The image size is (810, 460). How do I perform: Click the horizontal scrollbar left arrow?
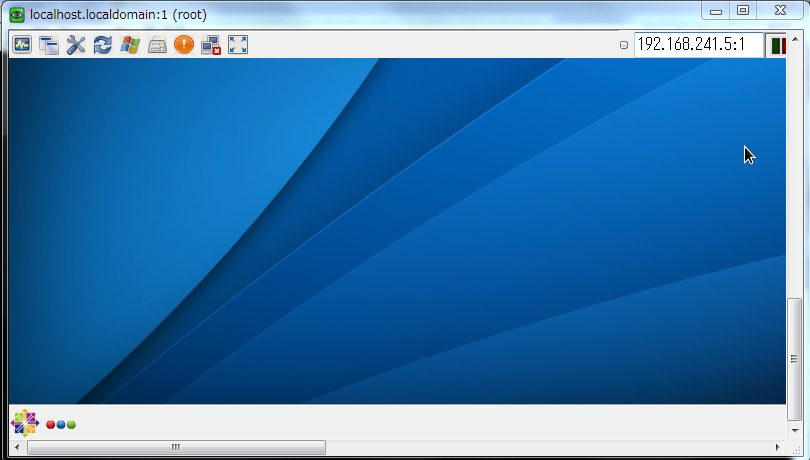coord(17,447)
